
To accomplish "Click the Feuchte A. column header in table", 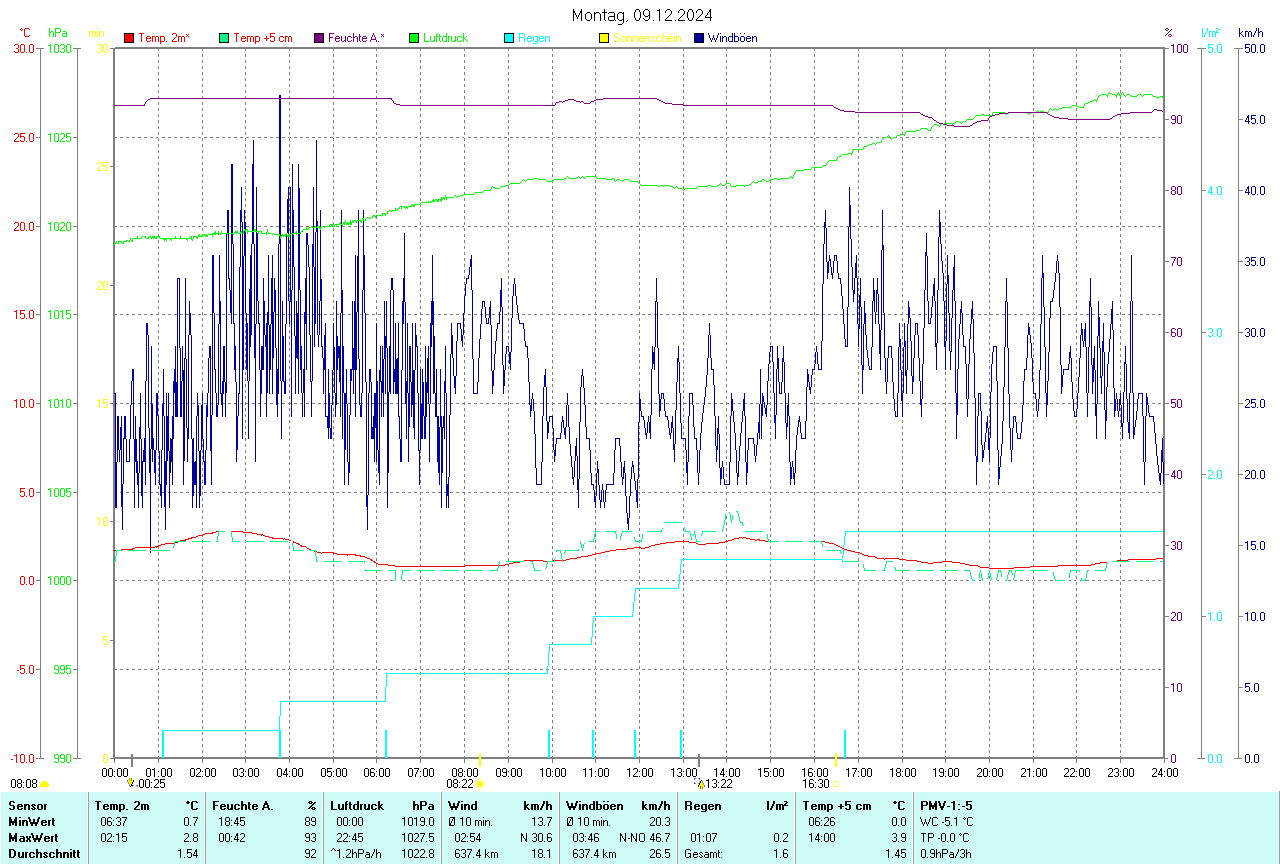I will 243,805.
